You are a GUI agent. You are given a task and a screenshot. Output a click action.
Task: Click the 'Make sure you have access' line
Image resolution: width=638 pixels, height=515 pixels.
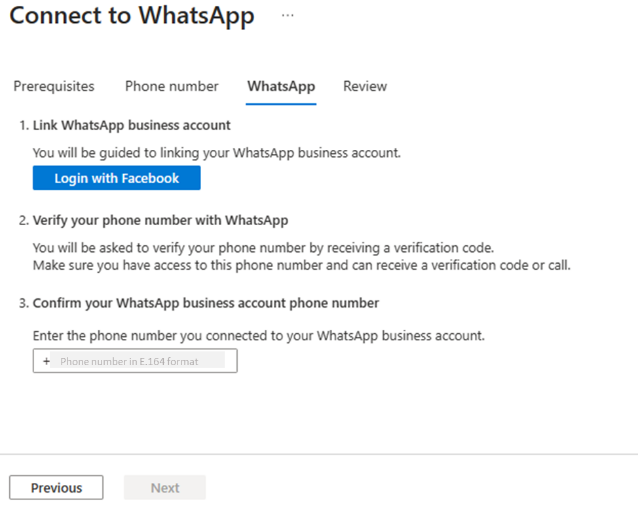301,265
